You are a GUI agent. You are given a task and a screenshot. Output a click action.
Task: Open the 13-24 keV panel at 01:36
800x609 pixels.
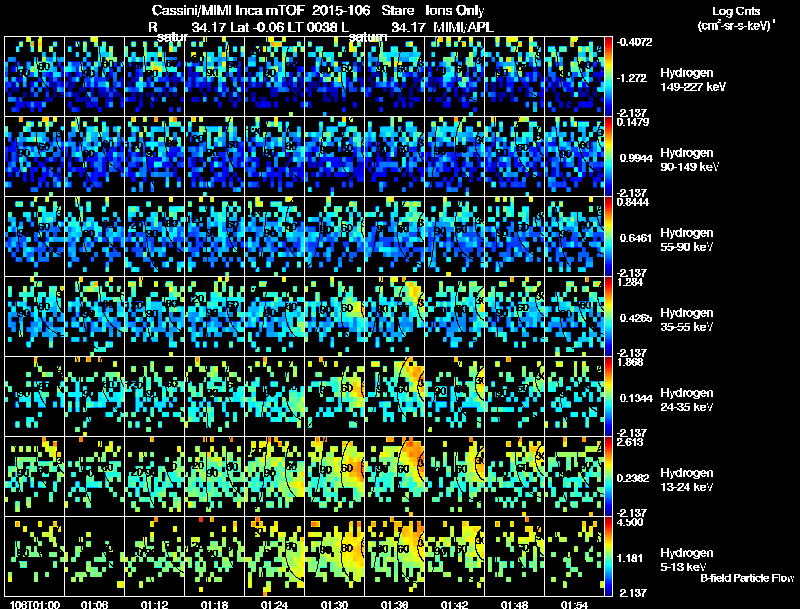coord(394,477)
